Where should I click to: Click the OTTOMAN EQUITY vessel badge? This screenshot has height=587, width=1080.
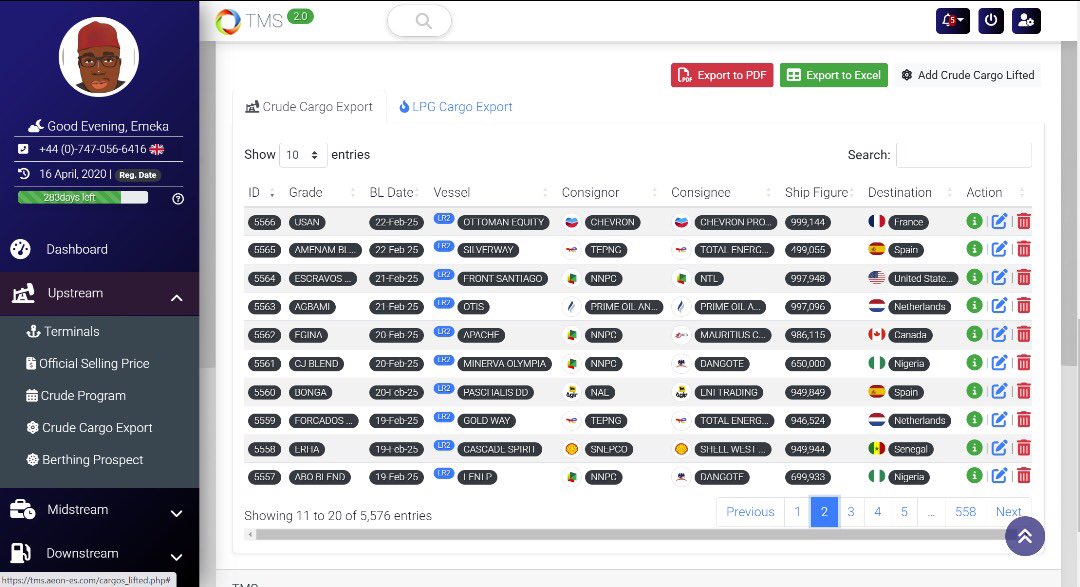click(x=503, y=222)
